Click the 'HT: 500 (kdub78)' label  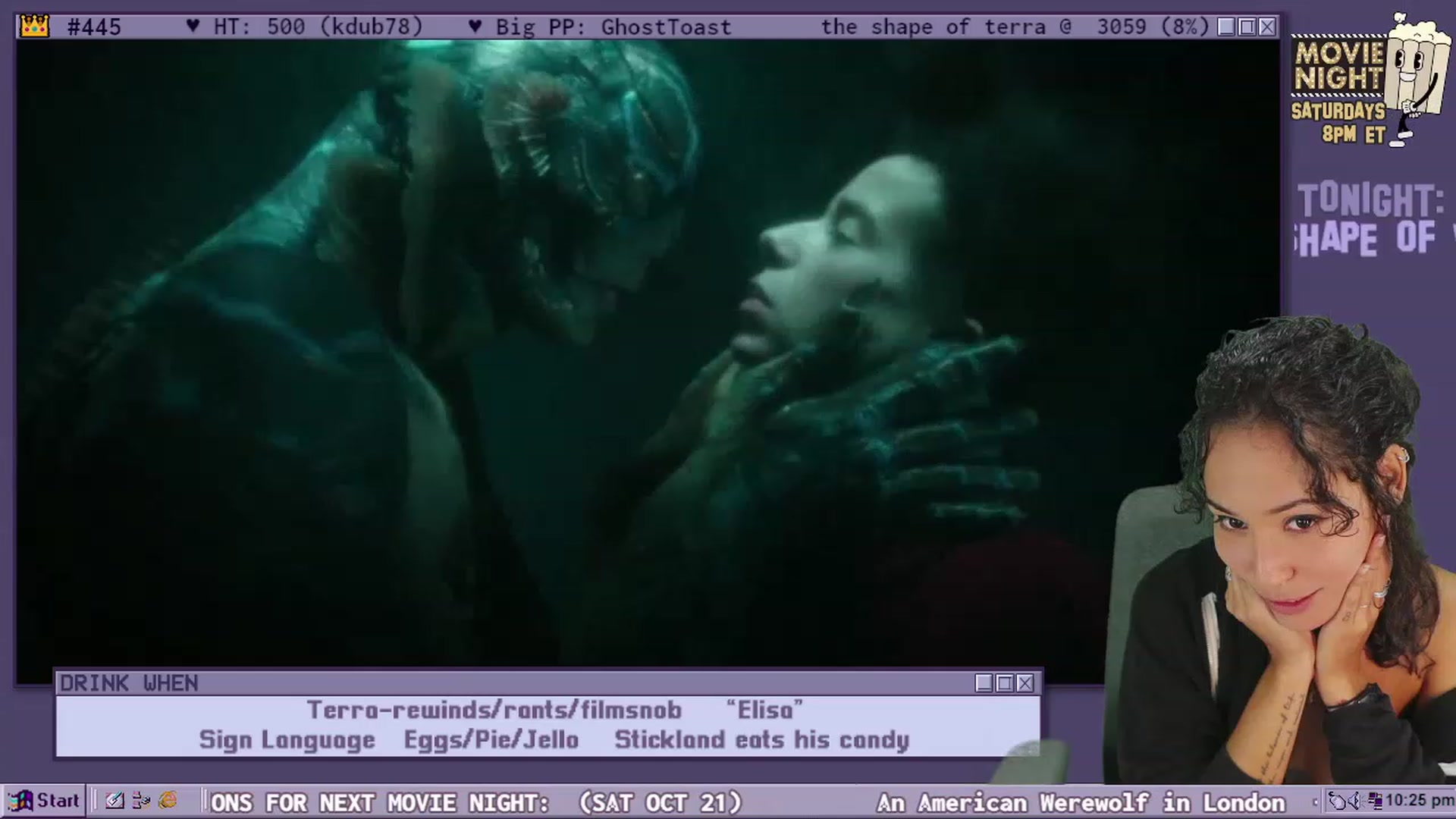[318, 27]
